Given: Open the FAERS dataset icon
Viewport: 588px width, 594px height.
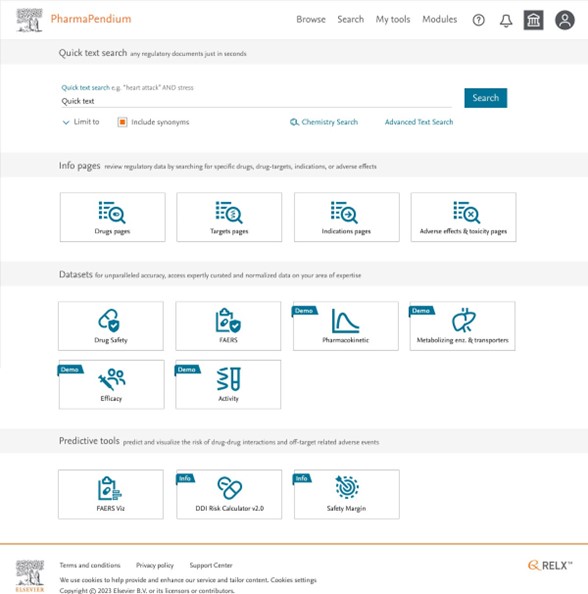Looking at the screenshot, I should tap(228, 320).
